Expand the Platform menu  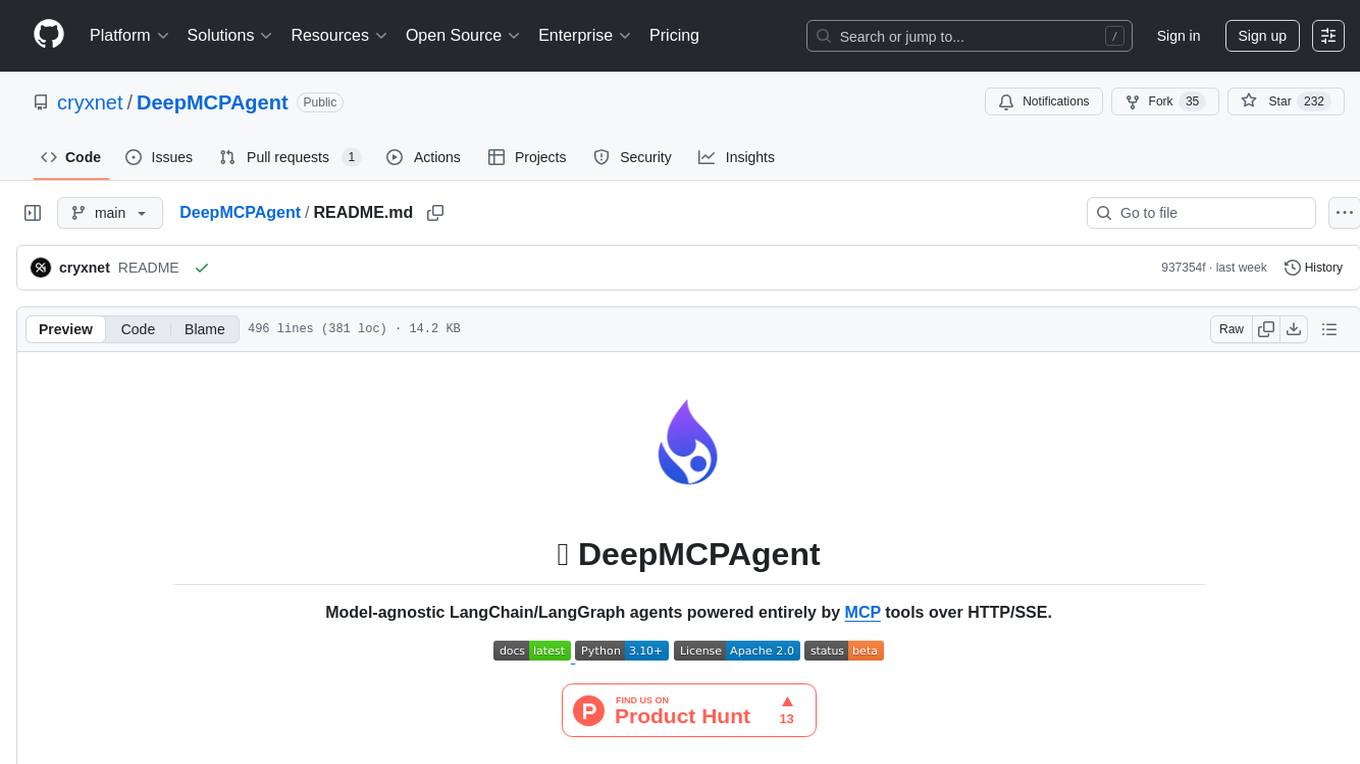pyautogui.click(x=129, y=35)
